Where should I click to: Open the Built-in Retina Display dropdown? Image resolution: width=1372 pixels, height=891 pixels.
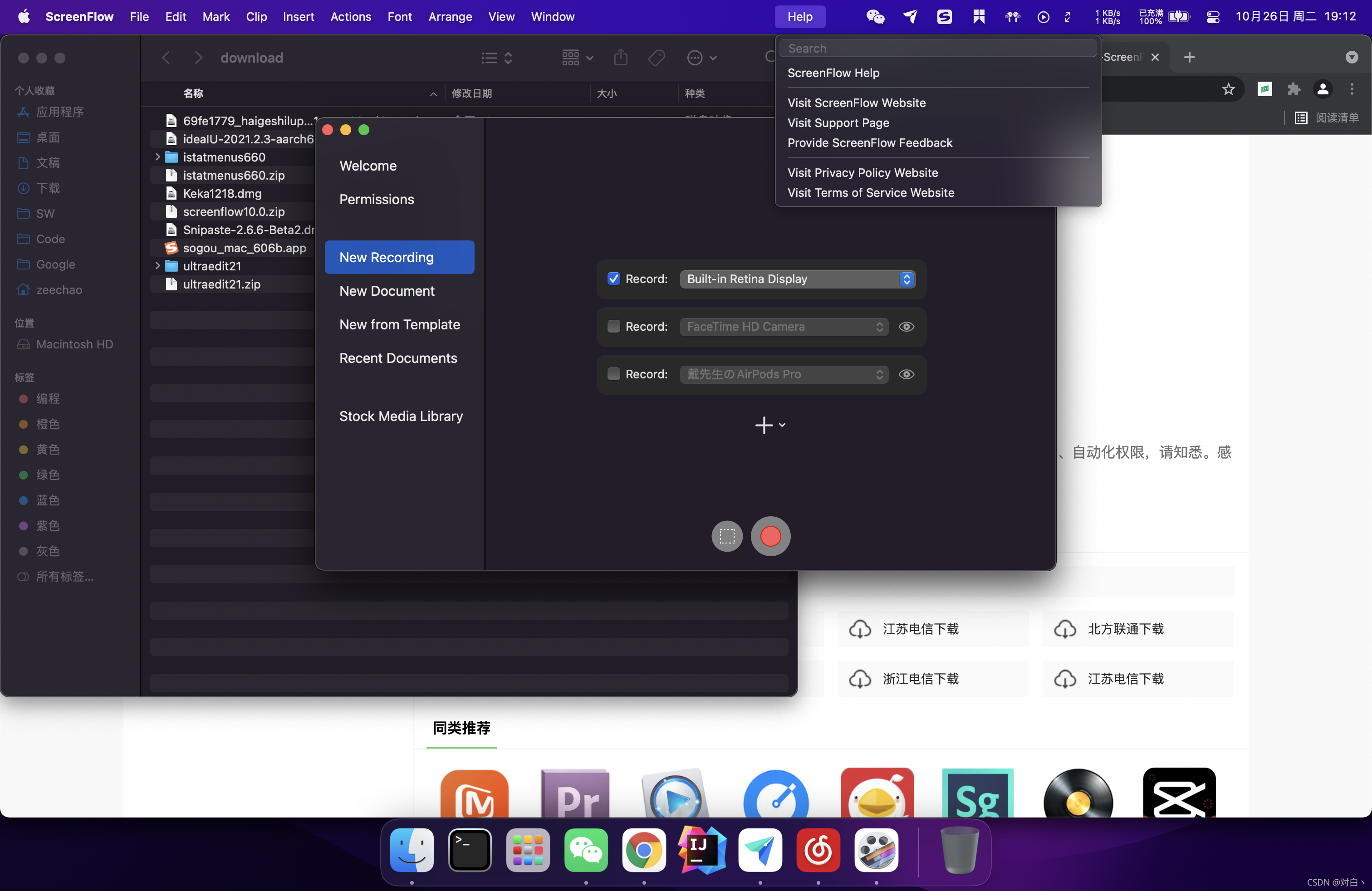pyautogui.click(x=797, y=279)
